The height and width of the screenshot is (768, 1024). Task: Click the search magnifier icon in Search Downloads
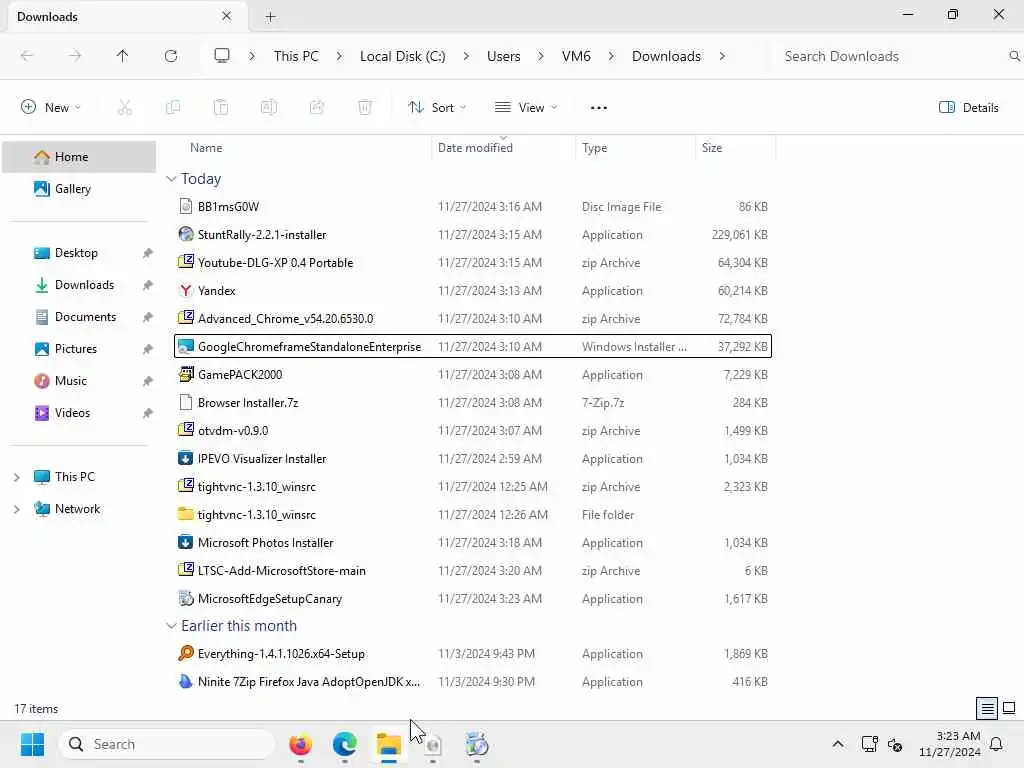pyautogui.click(x=1014, y=56)
